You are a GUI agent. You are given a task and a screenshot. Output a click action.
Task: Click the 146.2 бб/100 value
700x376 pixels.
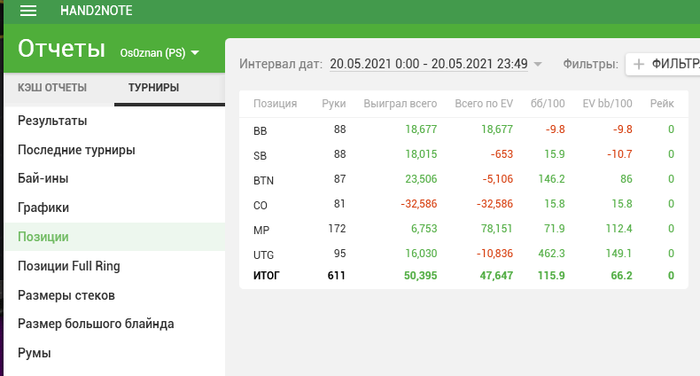[x=551, y=179]
